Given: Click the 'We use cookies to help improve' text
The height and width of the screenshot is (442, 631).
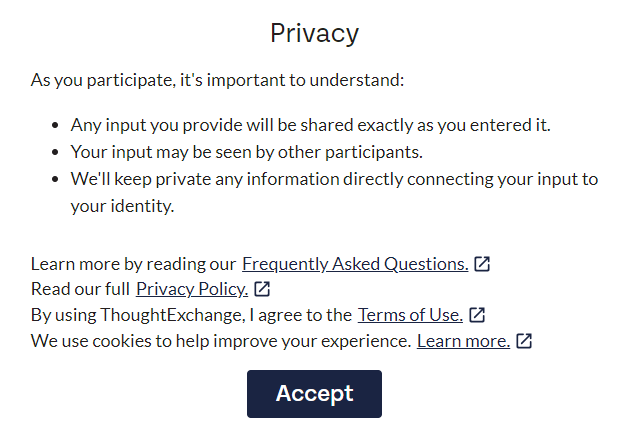Looking at the screenshot, I should [221, 341].
